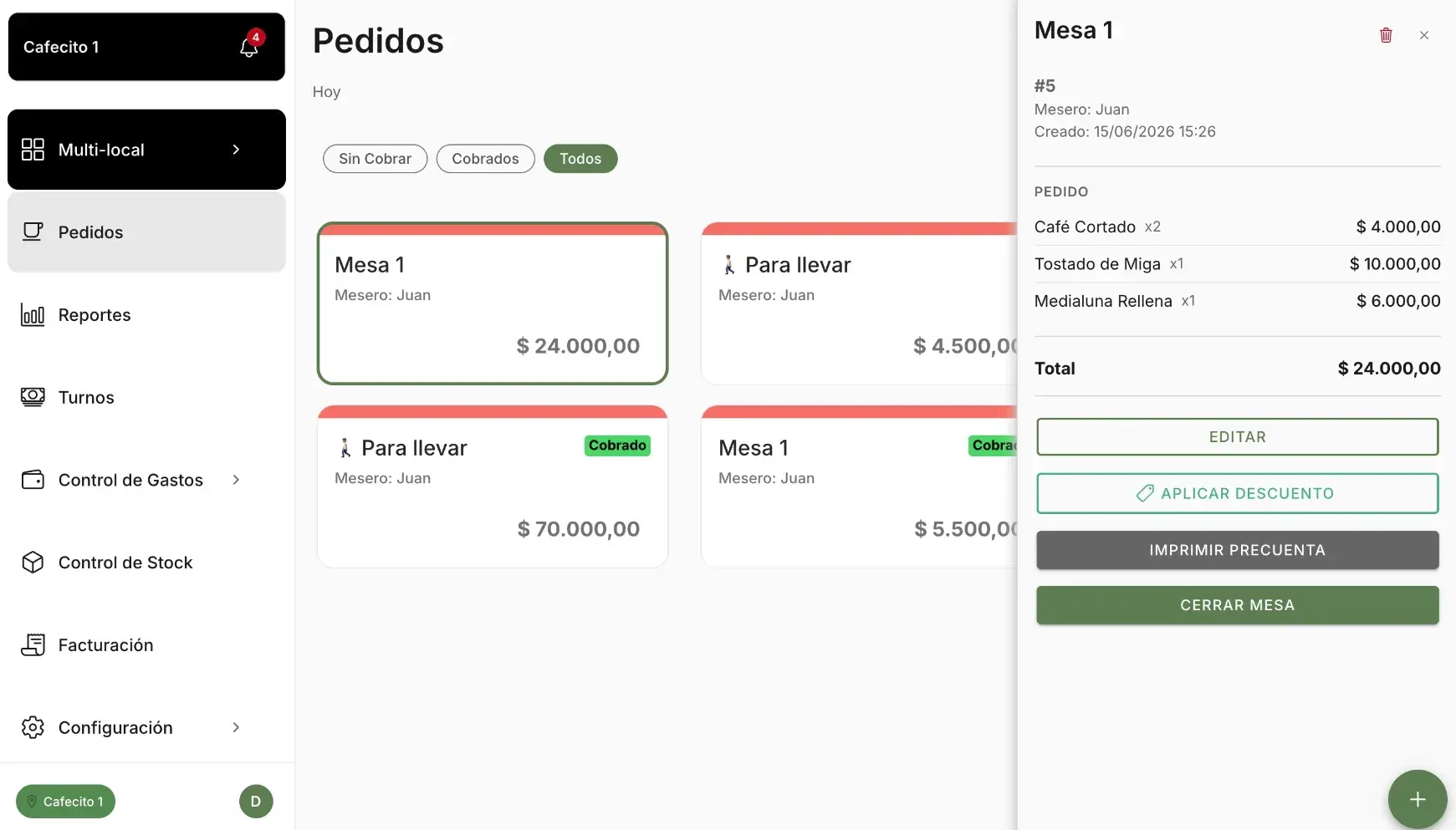
Task: Select the Todos filter chip
Action: tap(580, 159)
